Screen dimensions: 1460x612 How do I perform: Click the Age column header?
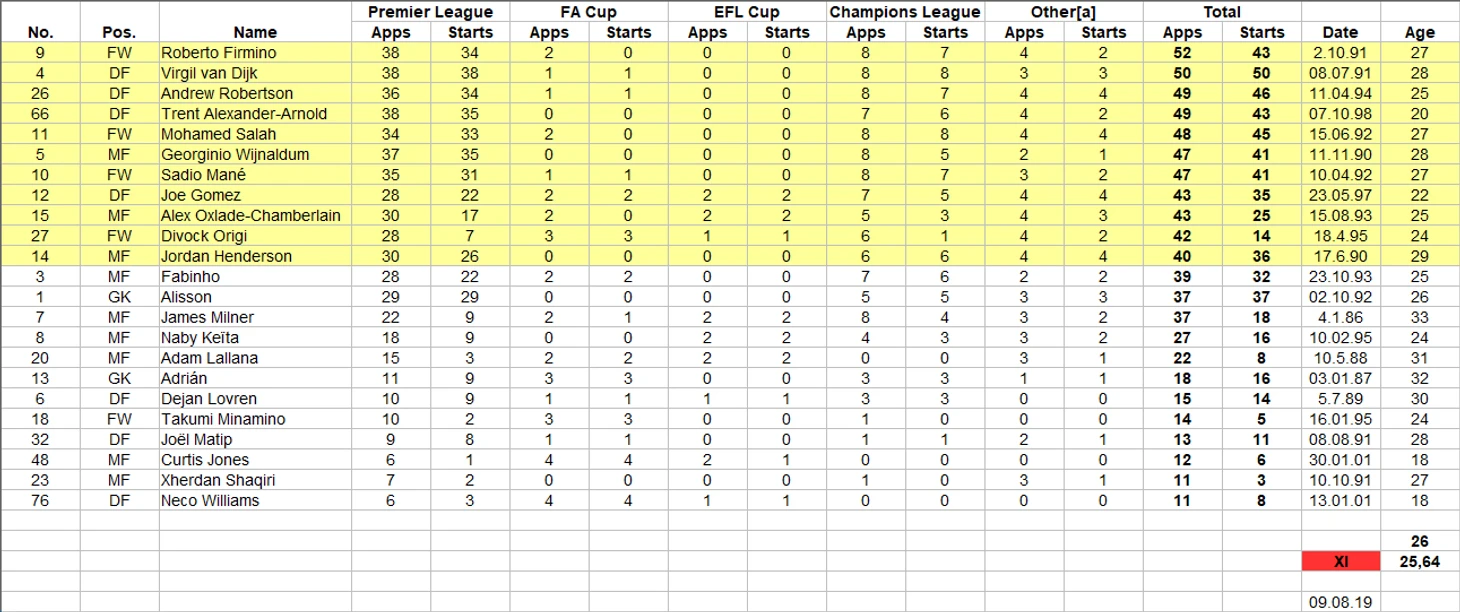(1419, 32)
